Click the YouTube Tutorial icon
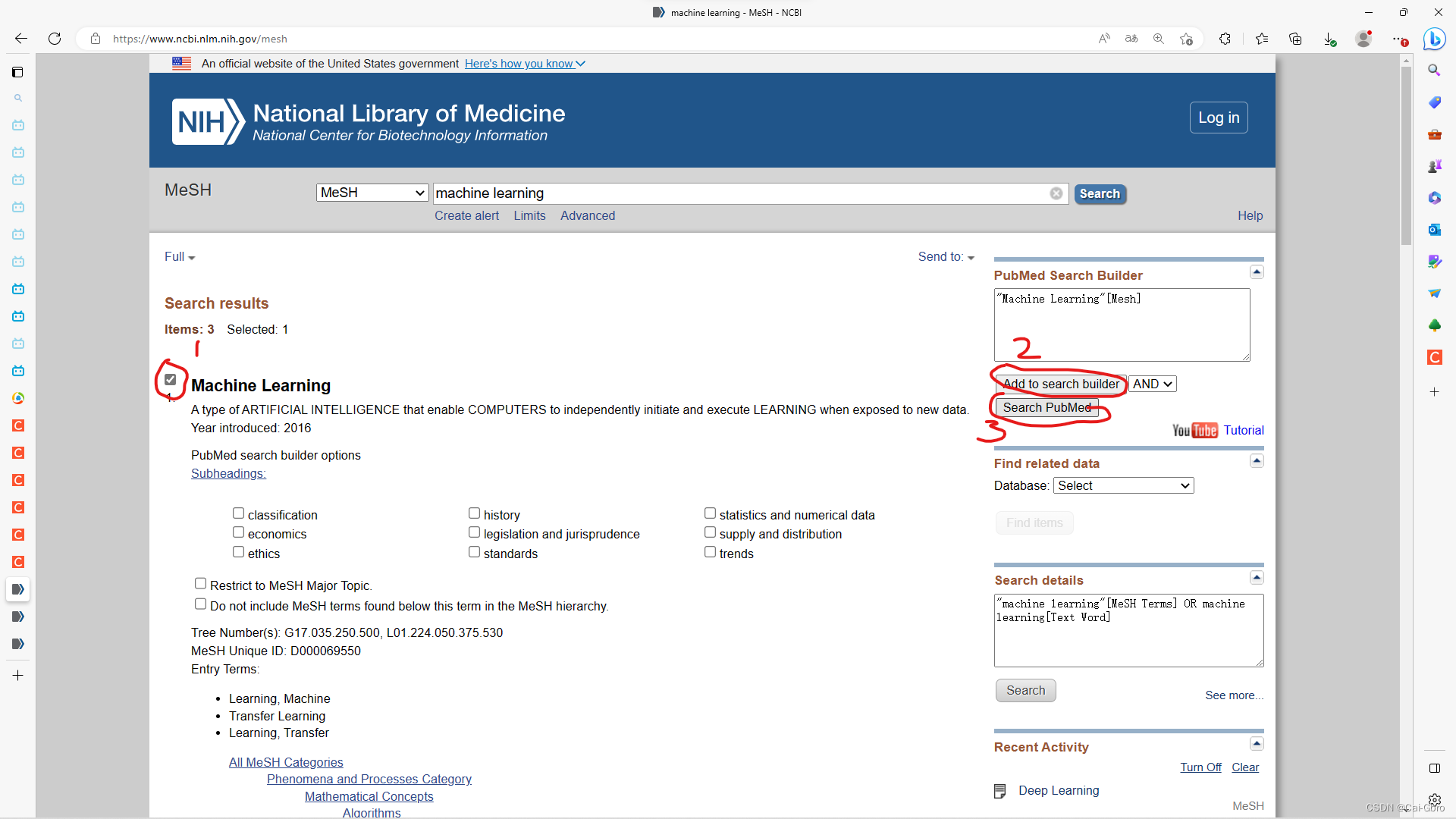This screenshot has width=1456, height=819. pyautogui.click(x=1194, y=431)
